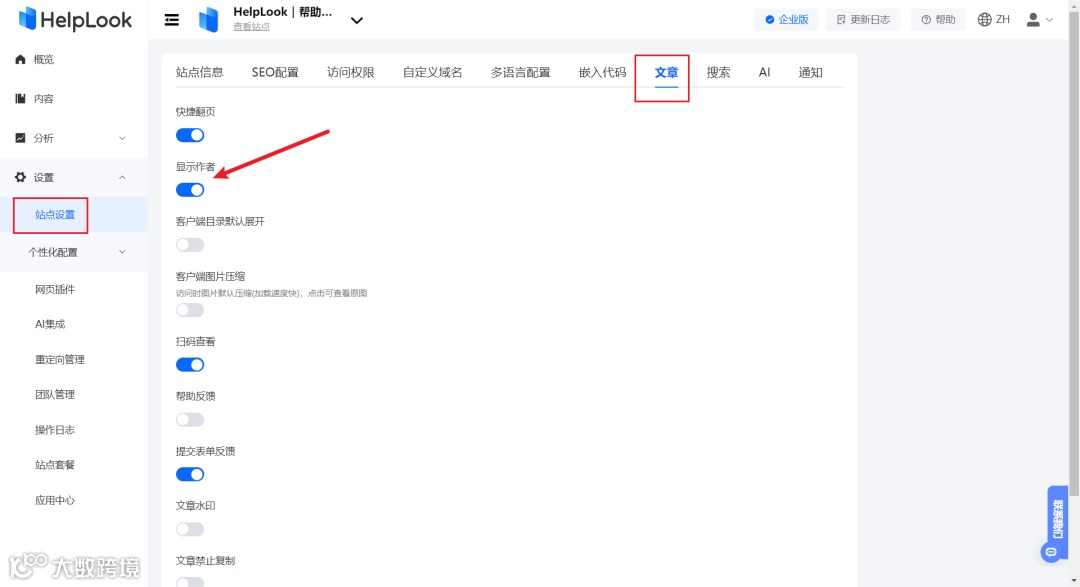
Task: Expand the site switcher dropdown at top
Action: 357,19
